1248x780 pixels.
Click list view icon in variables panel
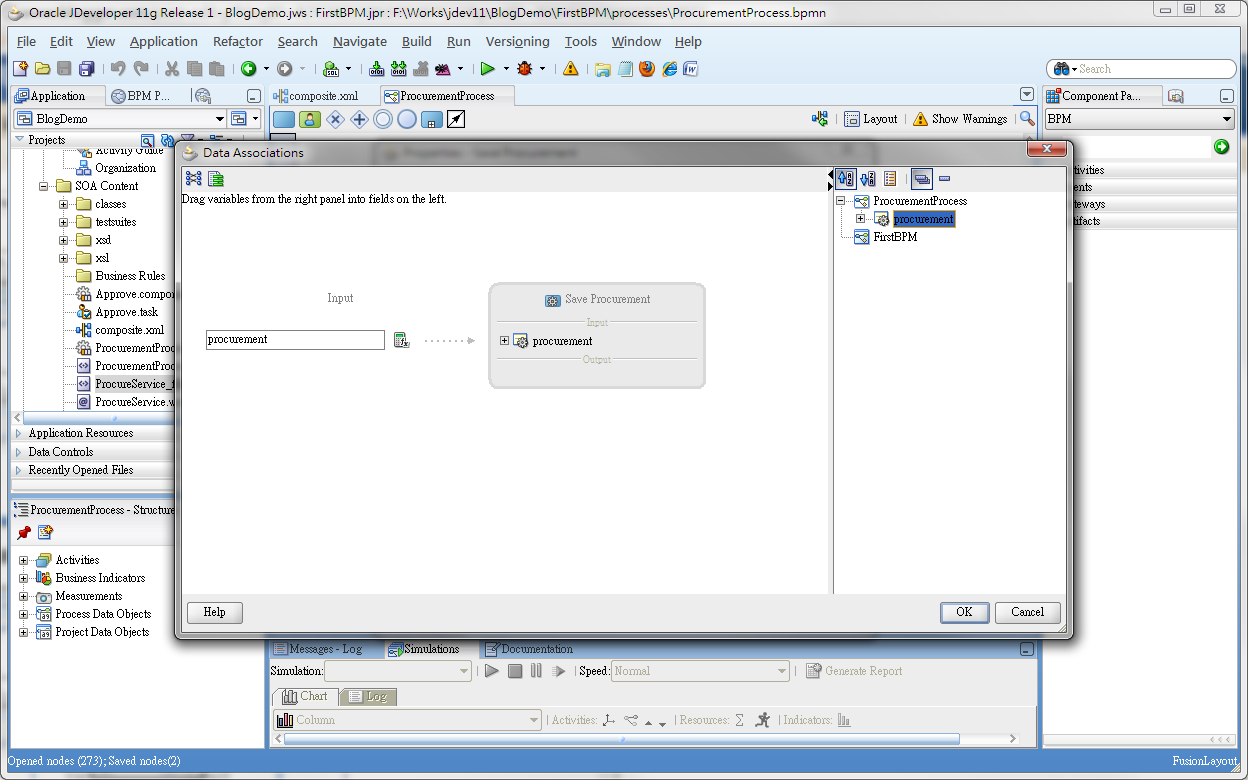click(x=890, y=179)
